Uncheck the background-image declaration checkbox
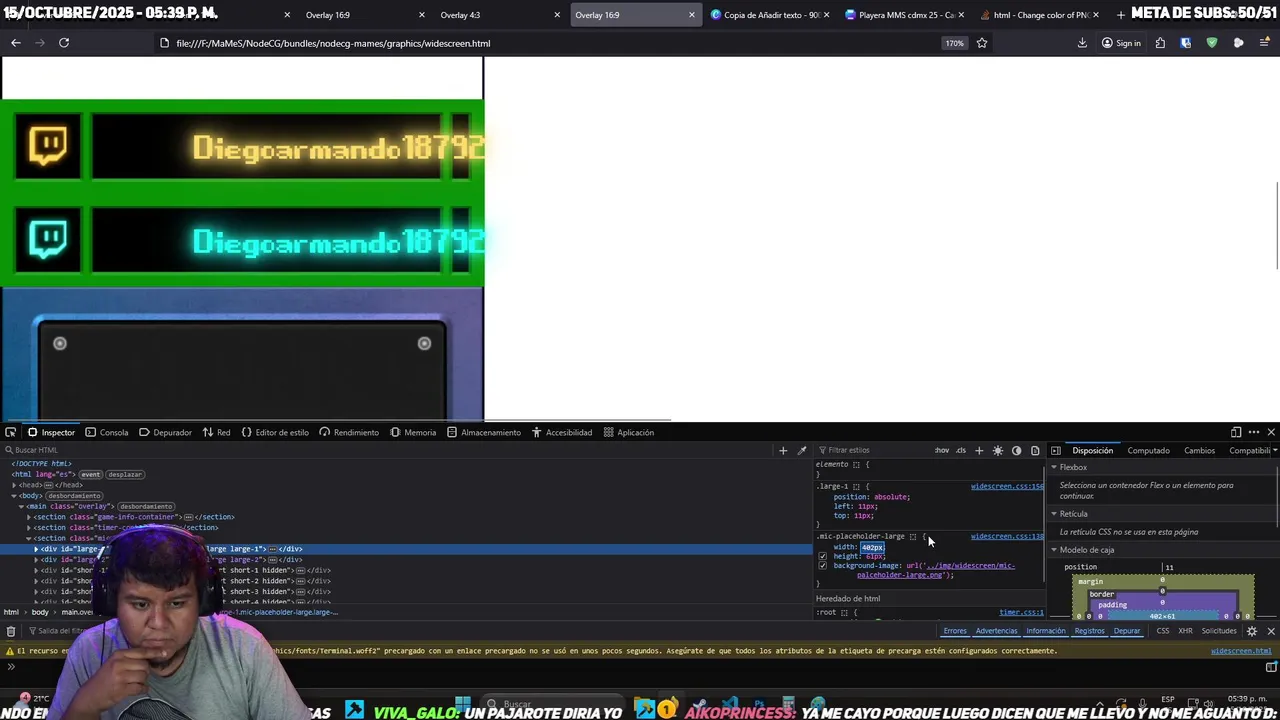The image size is (1280, 720). coord(823,566)
